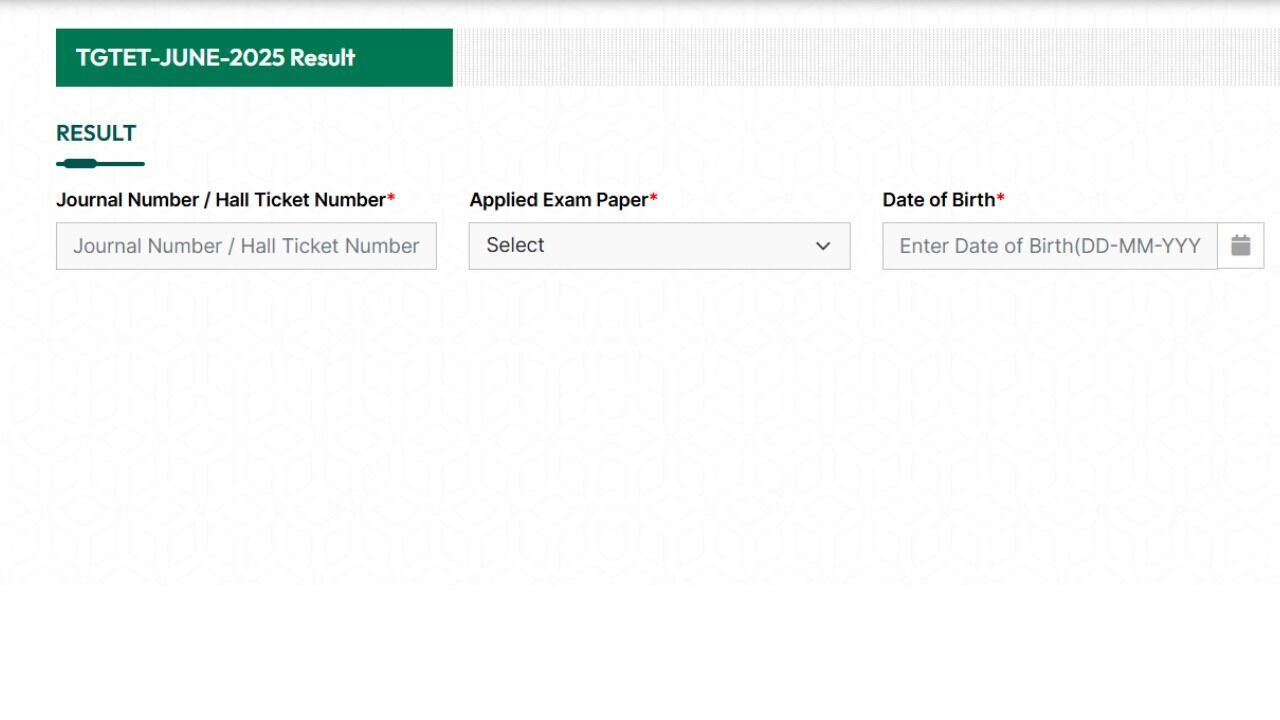Select the TGTET-JUNE-2025 Result header banner
The image size is (1280, 720).
point(254,58)
